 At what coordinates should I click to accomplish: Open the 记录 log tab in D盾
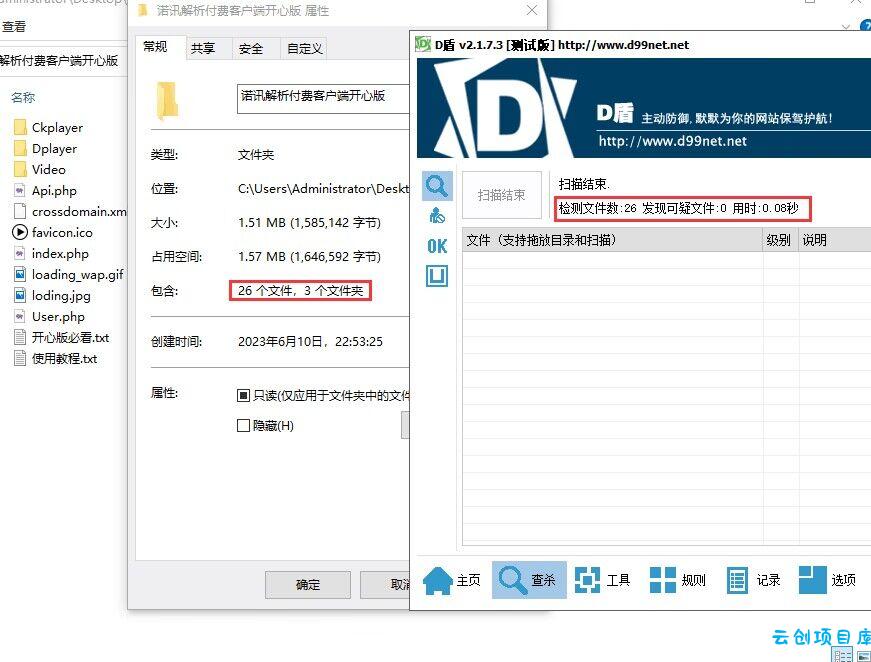[x=753, y=580]
